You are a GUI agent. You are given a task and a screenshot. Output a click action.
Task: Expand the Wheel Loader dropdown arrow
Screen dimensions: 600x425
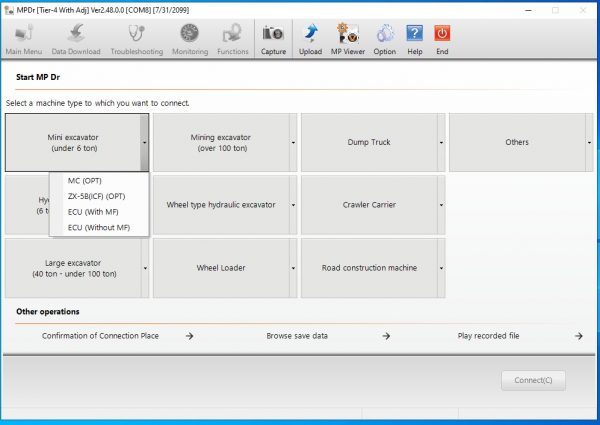click(x=293, y=268)
